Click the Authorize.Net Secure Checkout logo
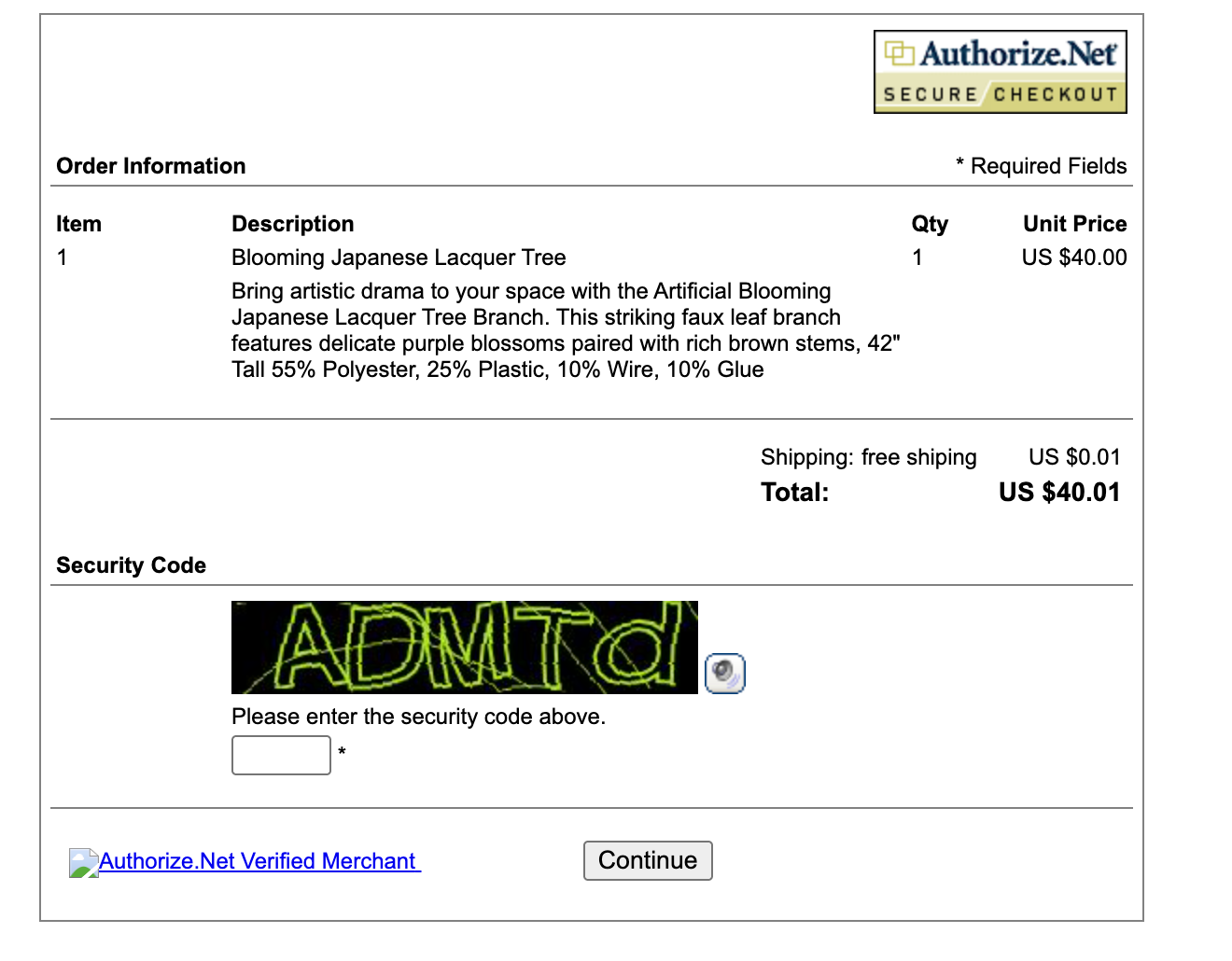 1000,72
